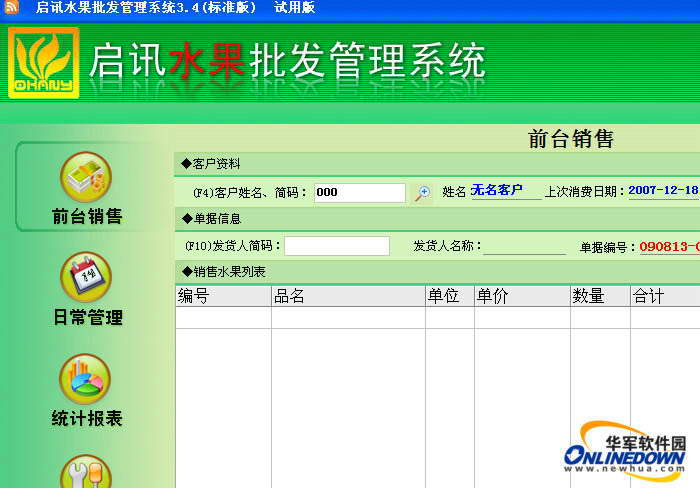Click the 上次消费日期 label
Screen dimensions: 700x488
pyautogui.click(x=584, y=192)
